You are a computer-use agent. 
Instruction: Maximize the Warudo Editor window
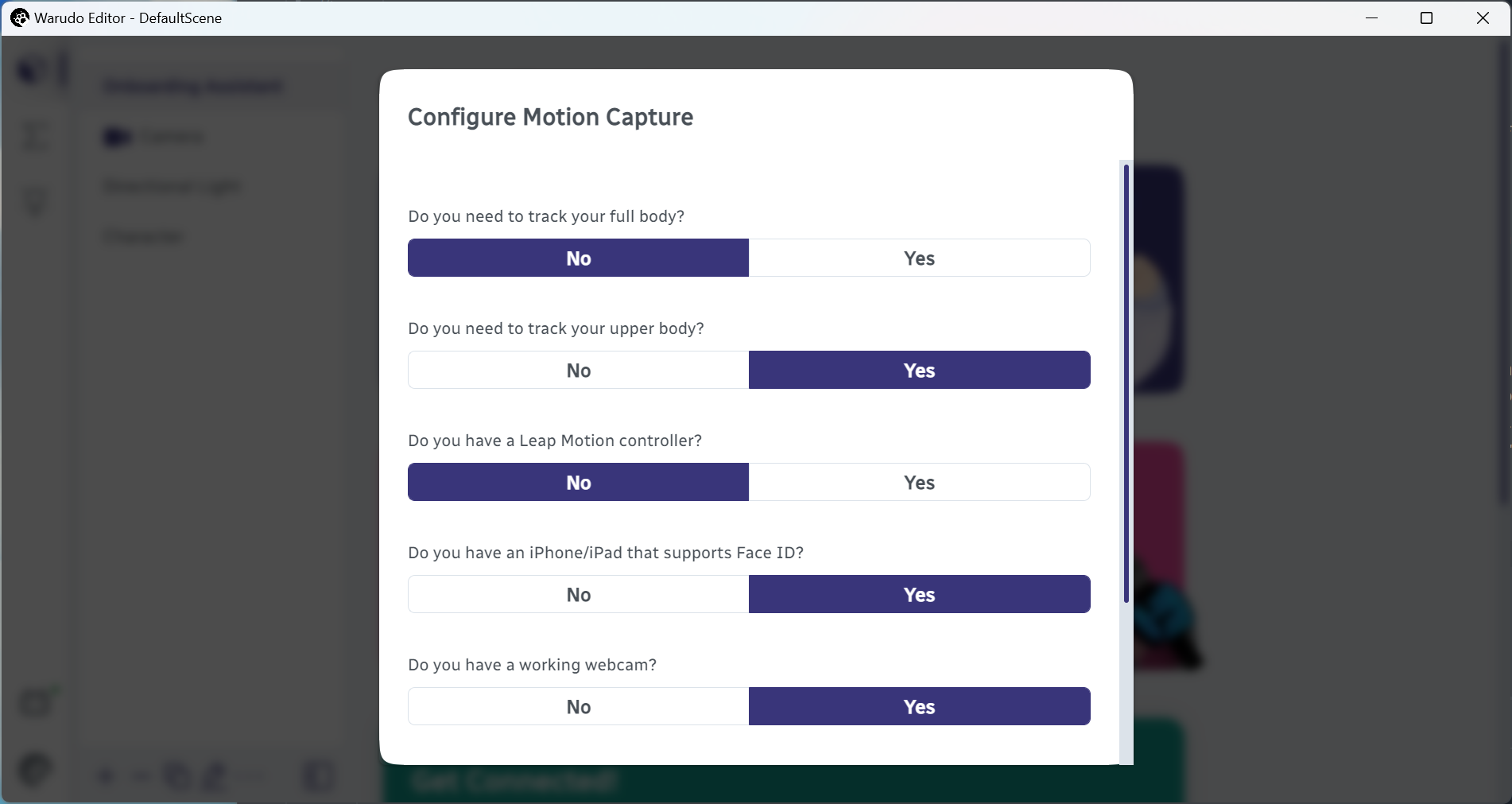pyautogui.click(x=1426, y=17)
